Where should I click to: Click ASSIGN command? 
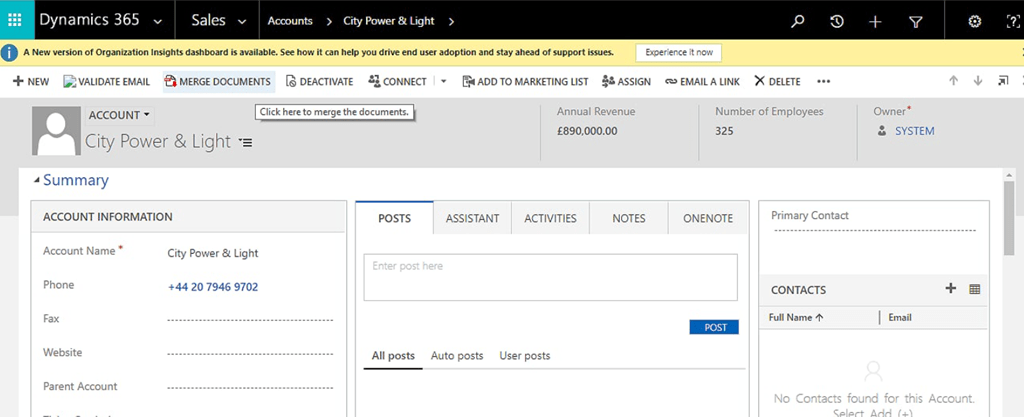626,82
